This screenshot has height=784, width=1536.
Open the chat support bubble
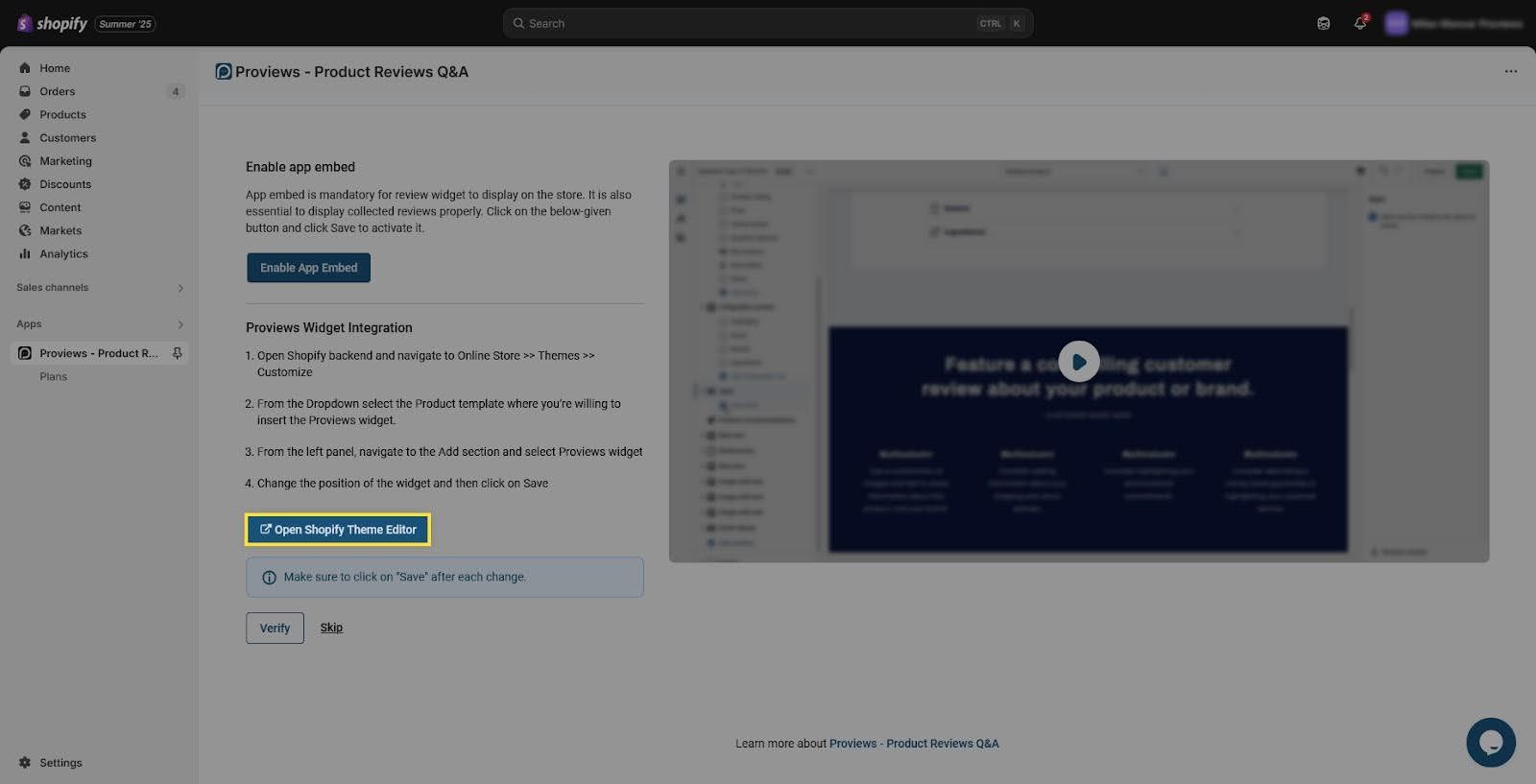tap(1490, 743)
